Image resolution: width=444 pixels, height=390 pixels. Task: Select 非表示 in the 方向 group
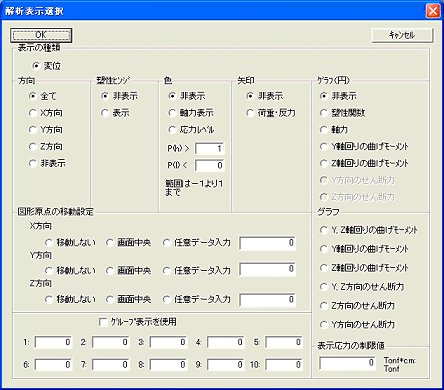(47, 163)
